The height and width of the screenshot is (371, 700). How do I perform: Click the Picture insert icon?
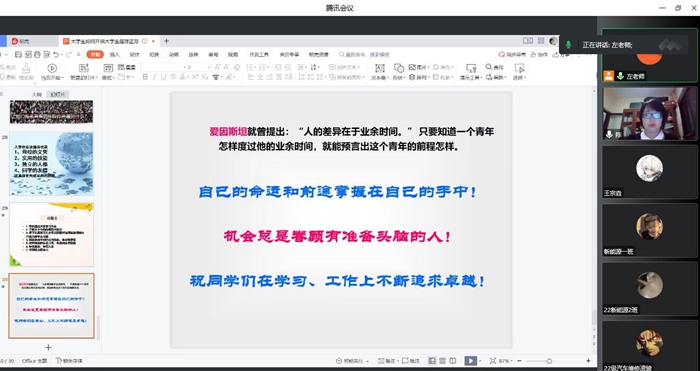(x=412, y=67)
